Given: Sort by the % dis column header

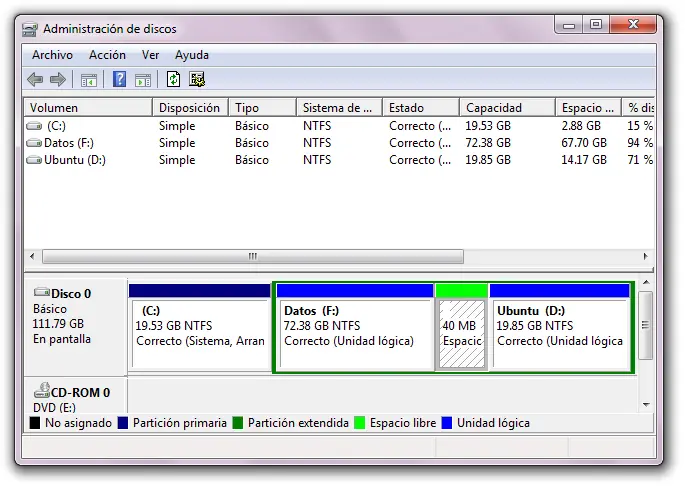Looking at the screenshot, I should click(x=638, y=108).
